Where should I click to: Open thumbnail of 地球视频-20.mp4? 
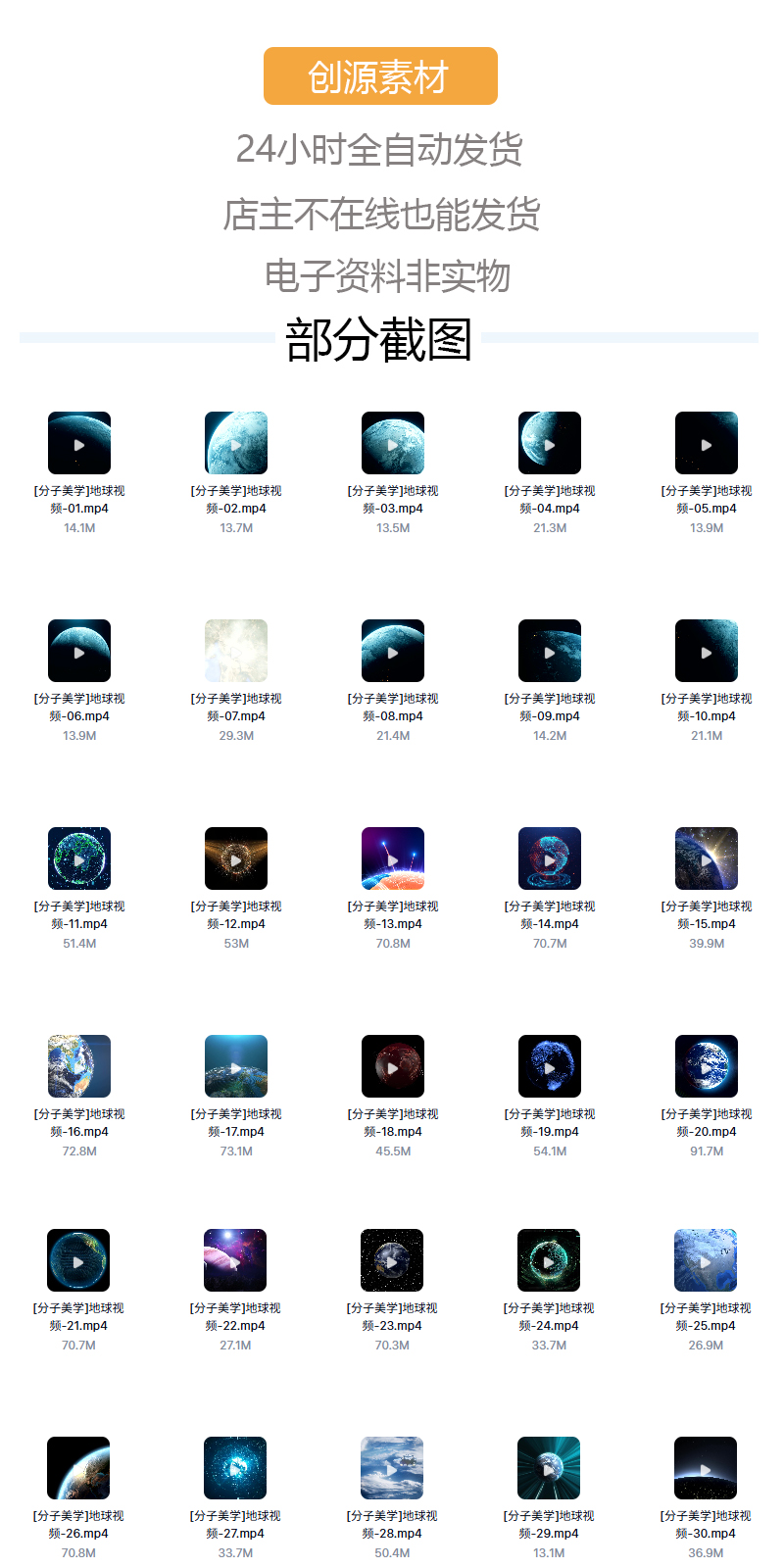coord(707,1066)
